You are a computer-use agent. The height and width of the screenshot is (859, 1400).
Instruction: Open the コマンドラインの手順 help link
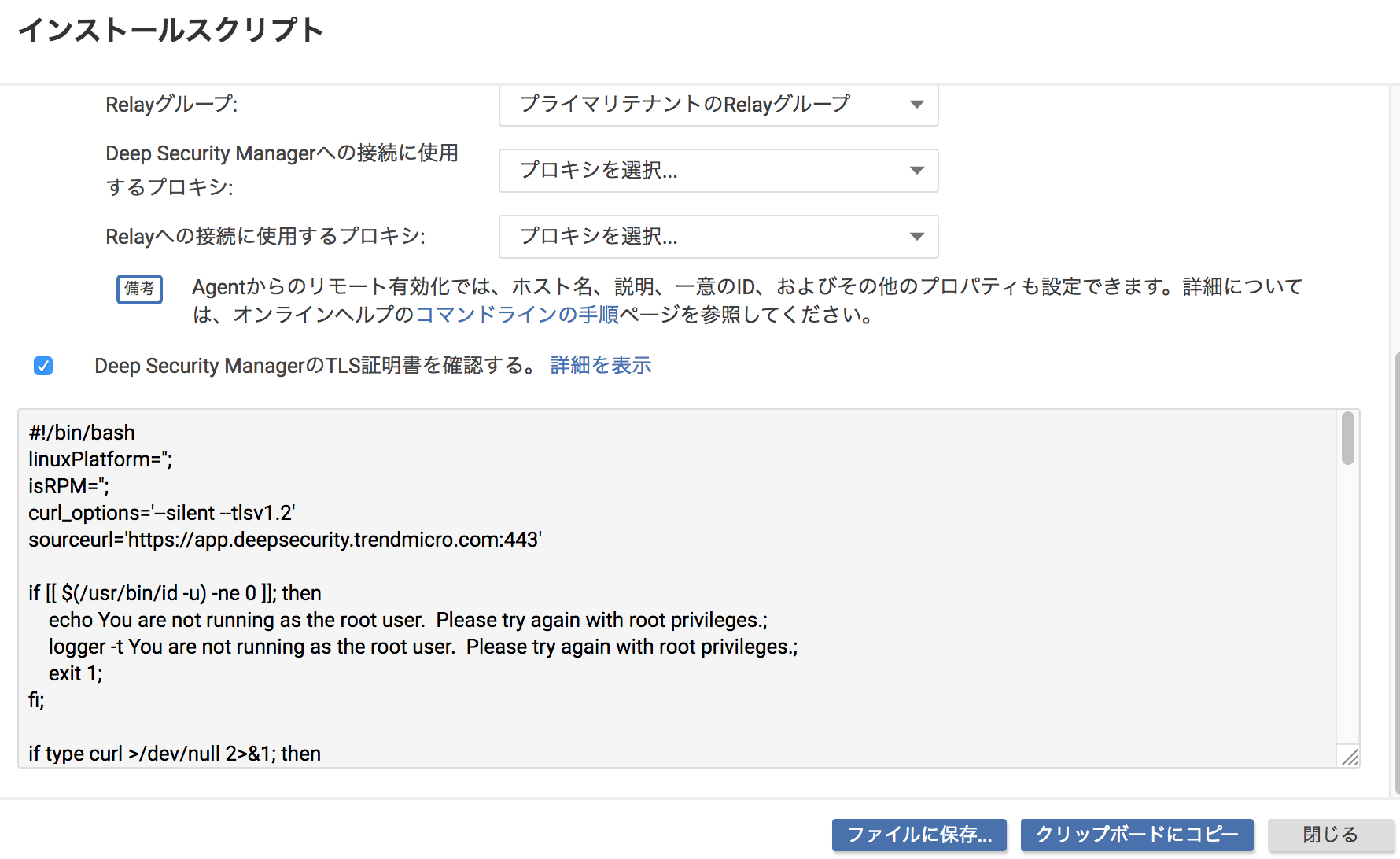[x=517, y=315]
